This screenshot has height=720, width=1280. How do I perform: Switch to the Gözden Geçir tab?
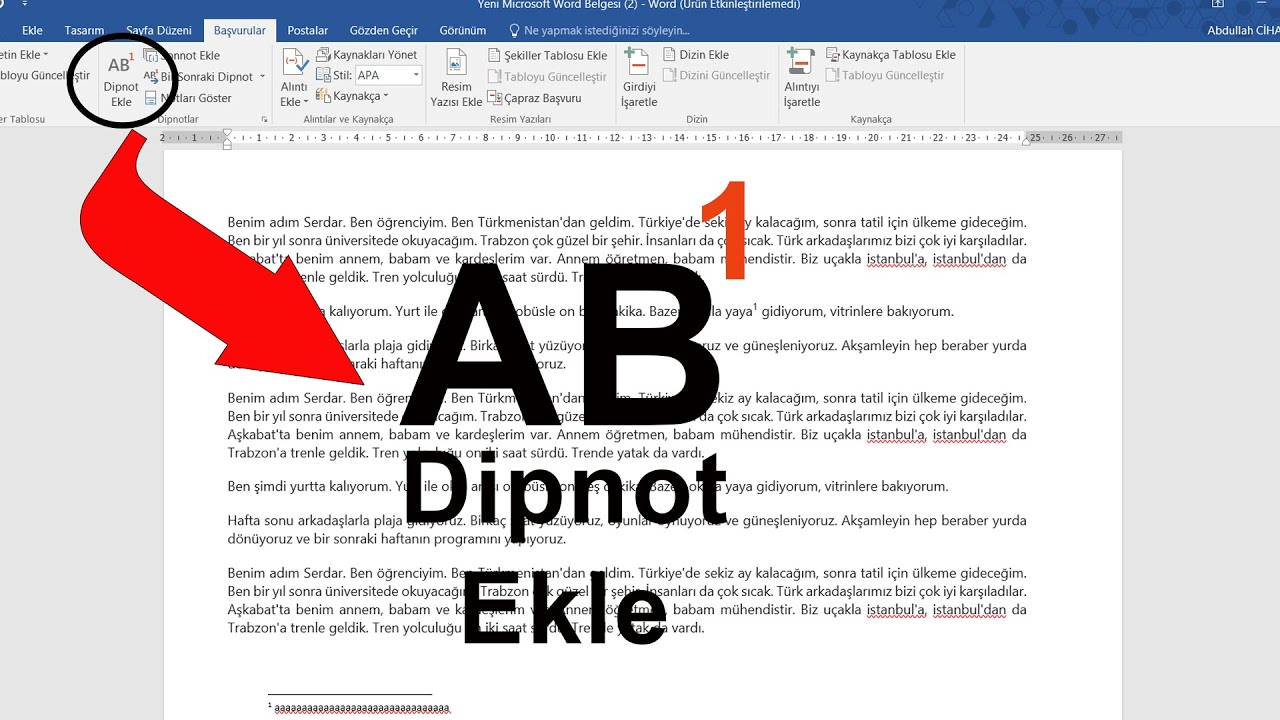coord(383,31)
